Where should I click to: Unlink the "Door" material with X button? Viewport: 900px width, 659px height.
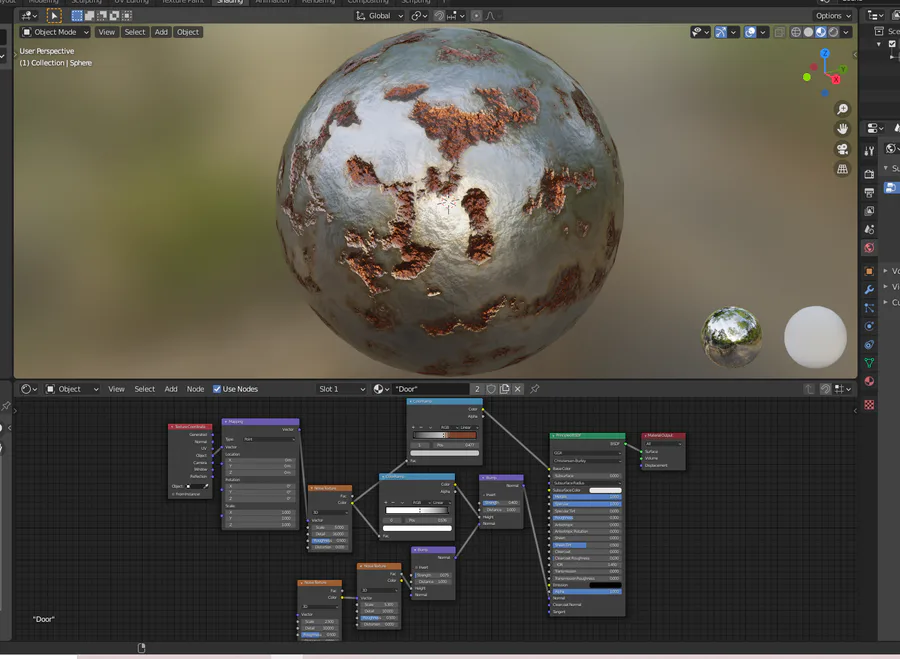518,389
